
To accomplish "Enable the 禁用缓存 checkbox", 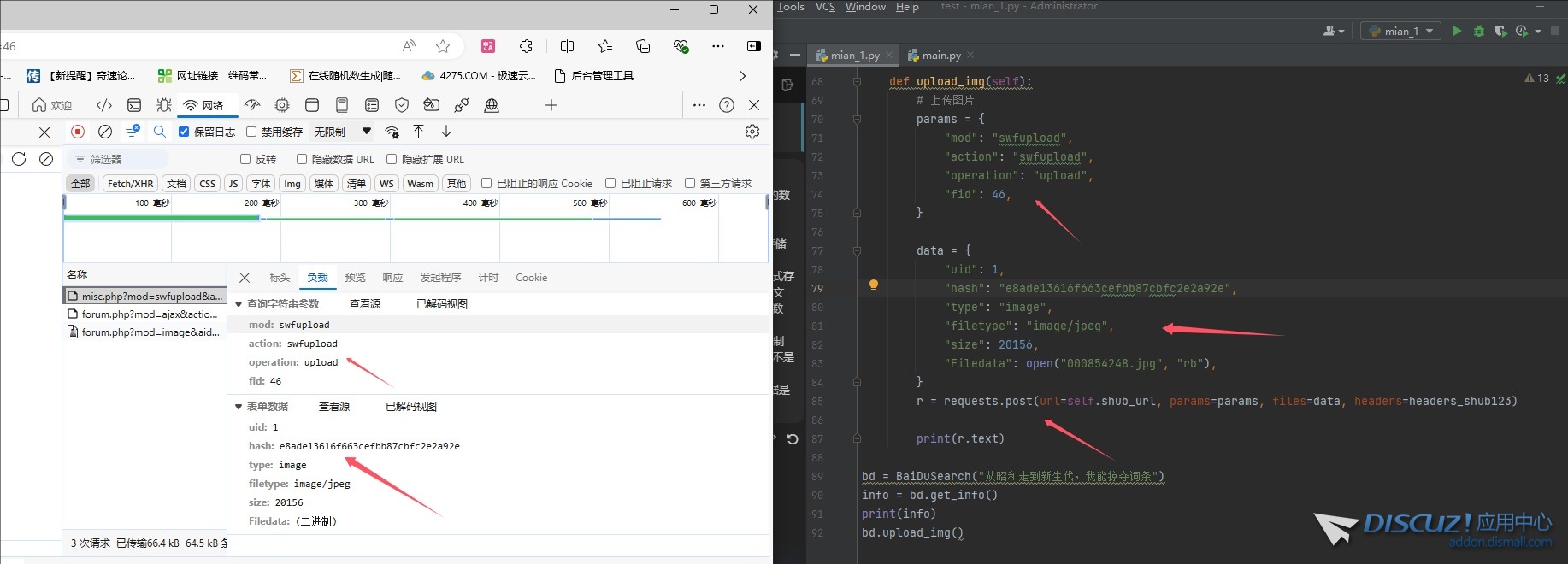I will (251, 132).
